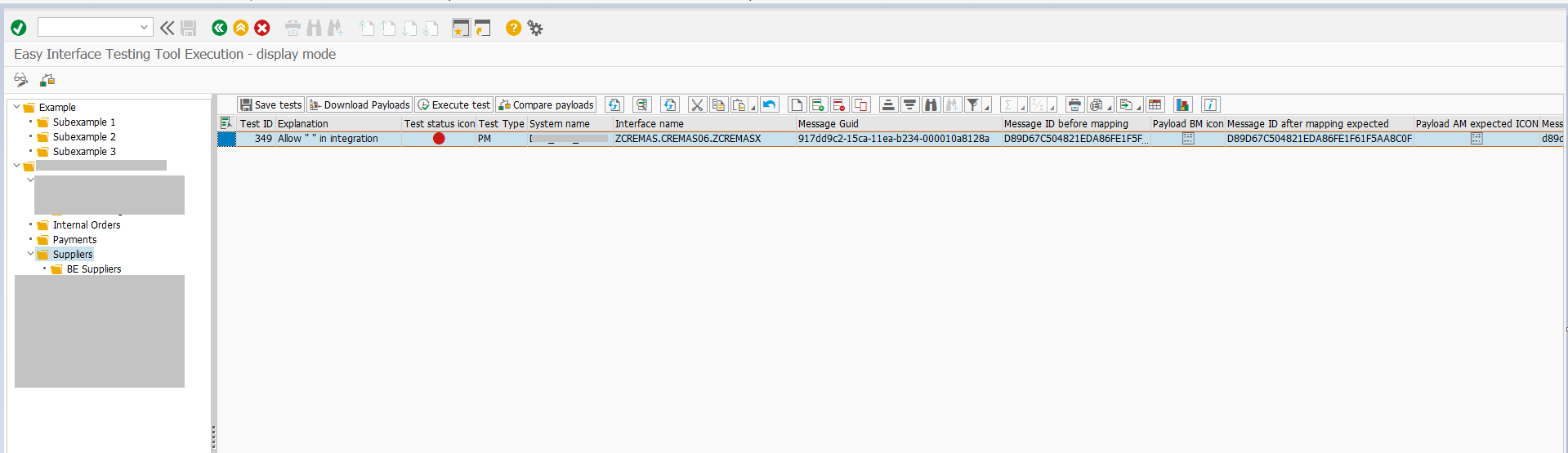1568x453 pixels.
Task: Open the graphic chart icon in grid toolbar
Action: [1182, 105]
